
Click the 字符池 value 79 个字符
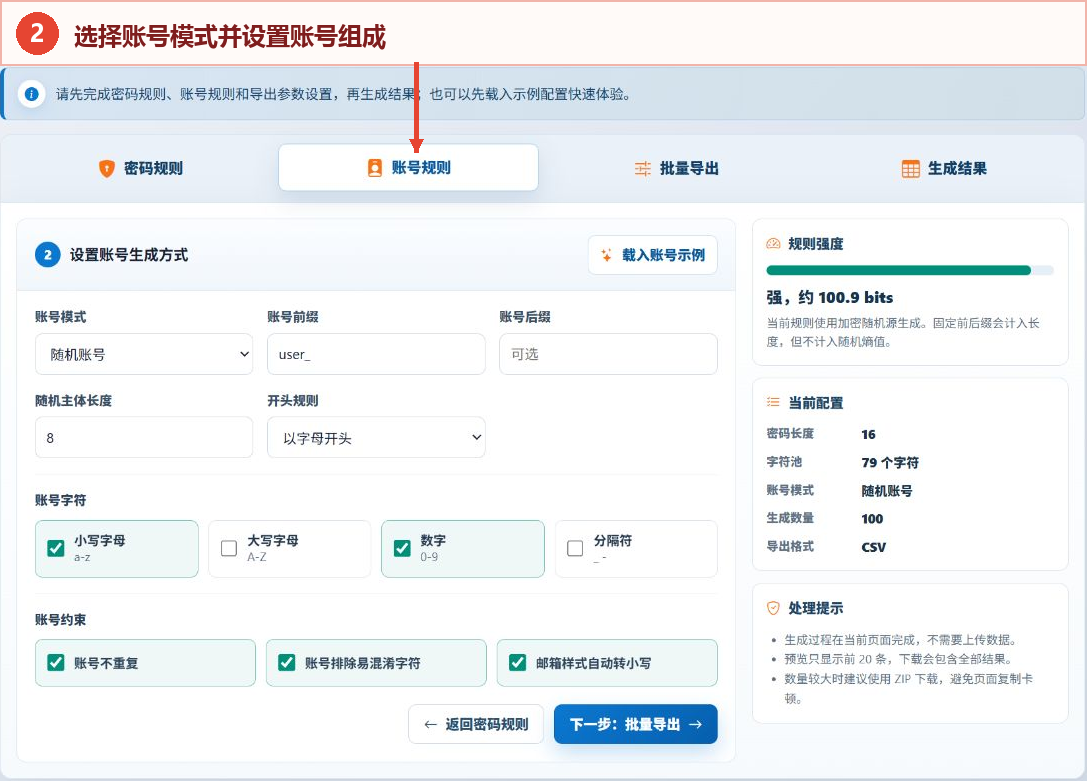pos(890,462)
